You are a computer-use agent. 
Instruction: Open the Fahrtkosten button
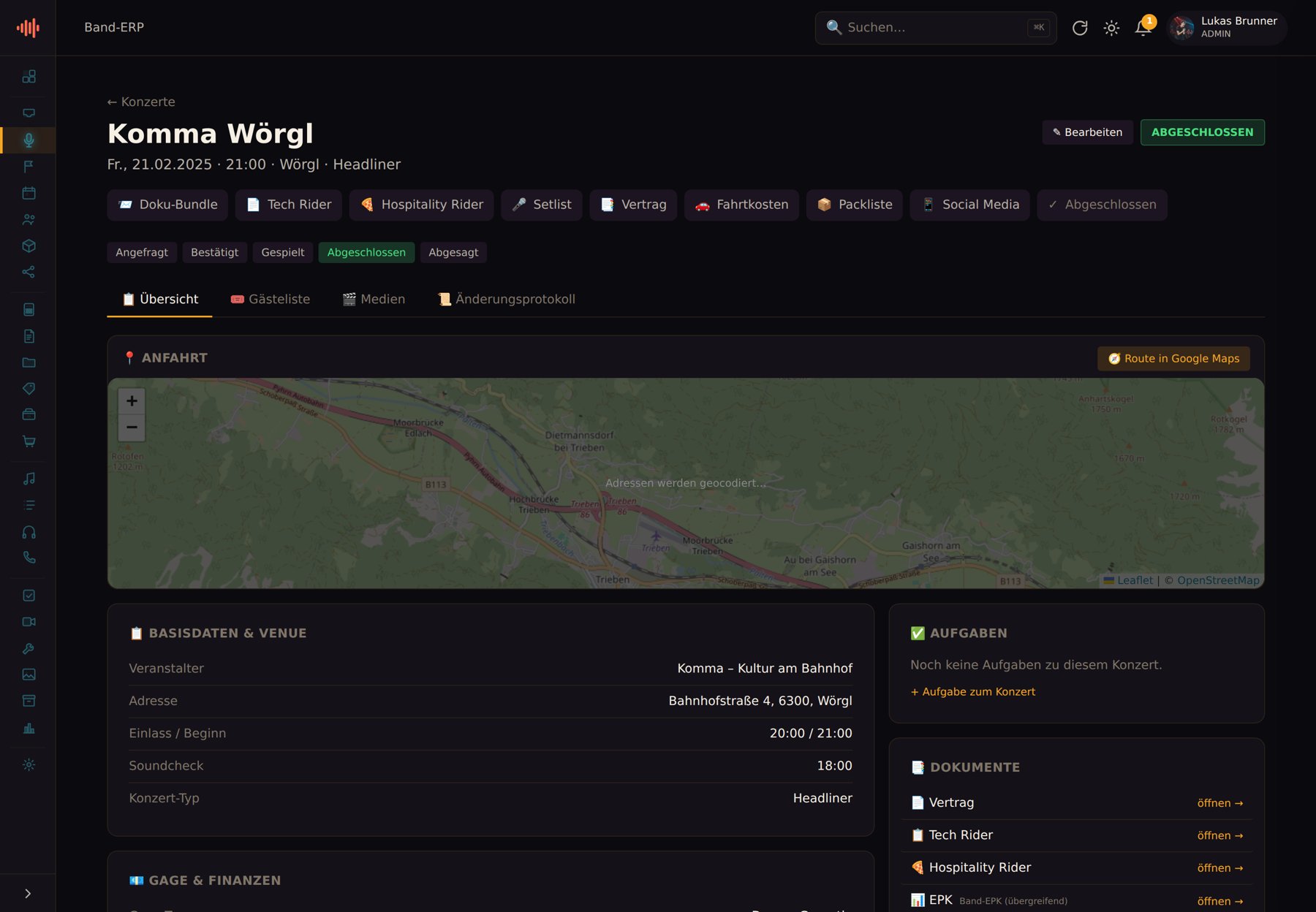coord(741,205)
